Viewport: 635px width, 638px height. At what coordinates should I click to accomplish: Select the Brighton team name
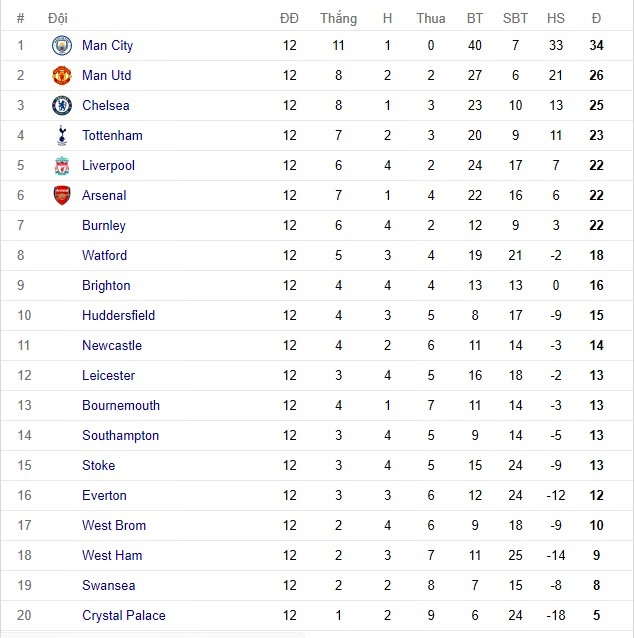(x=106, y=285)
